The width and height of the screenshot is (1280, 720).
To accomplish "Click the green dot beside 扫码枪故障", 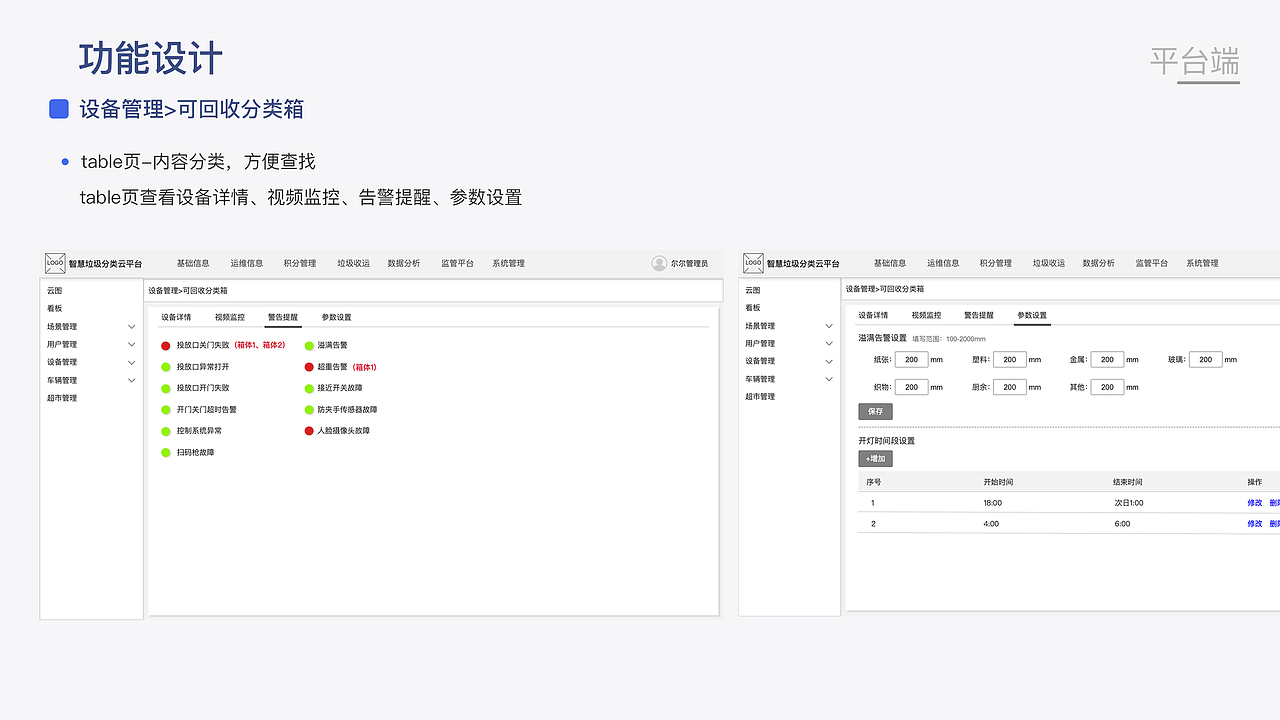I will [166, 453].
